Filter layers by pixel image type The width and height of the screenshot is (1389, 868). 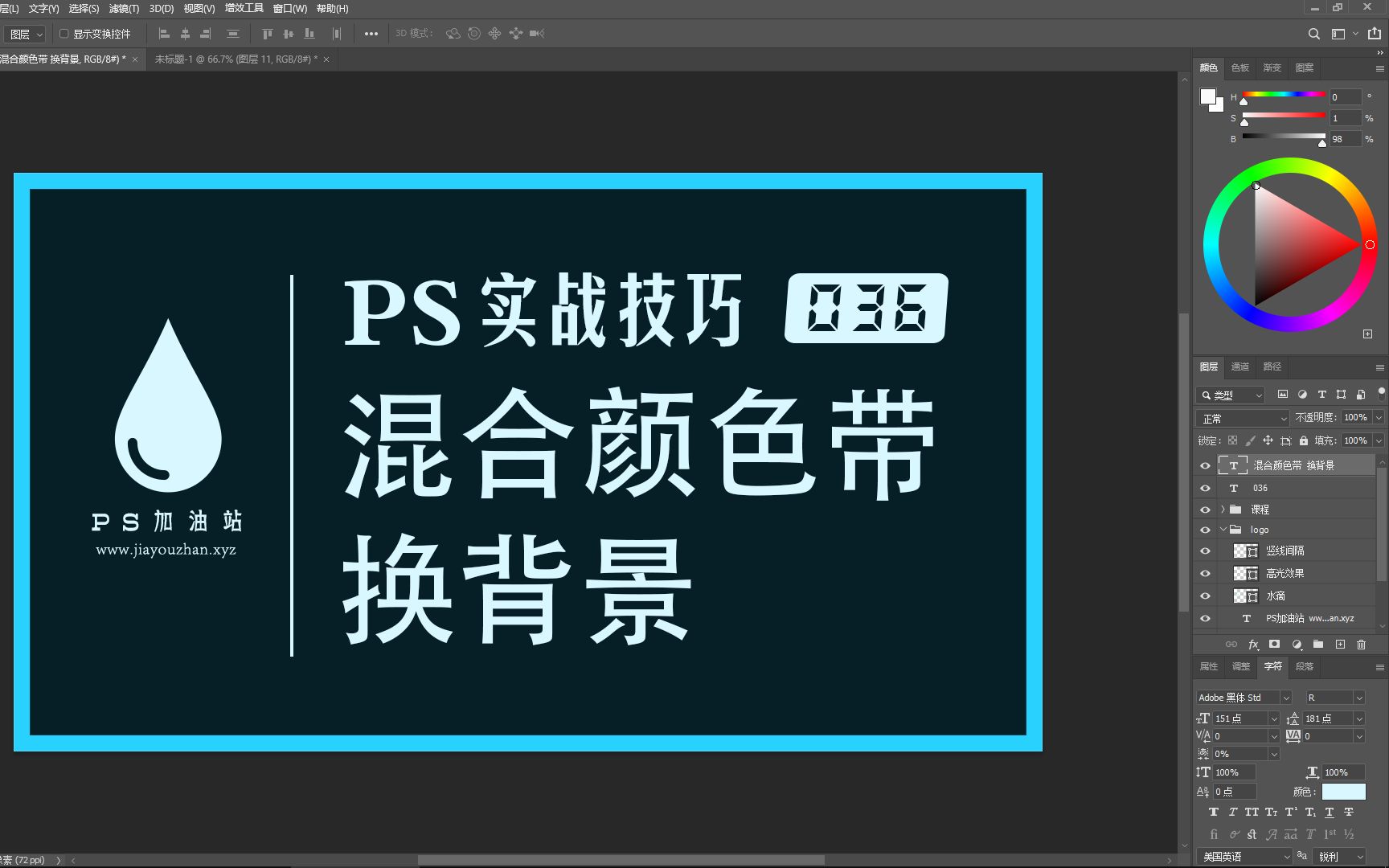pos(1283,395)
